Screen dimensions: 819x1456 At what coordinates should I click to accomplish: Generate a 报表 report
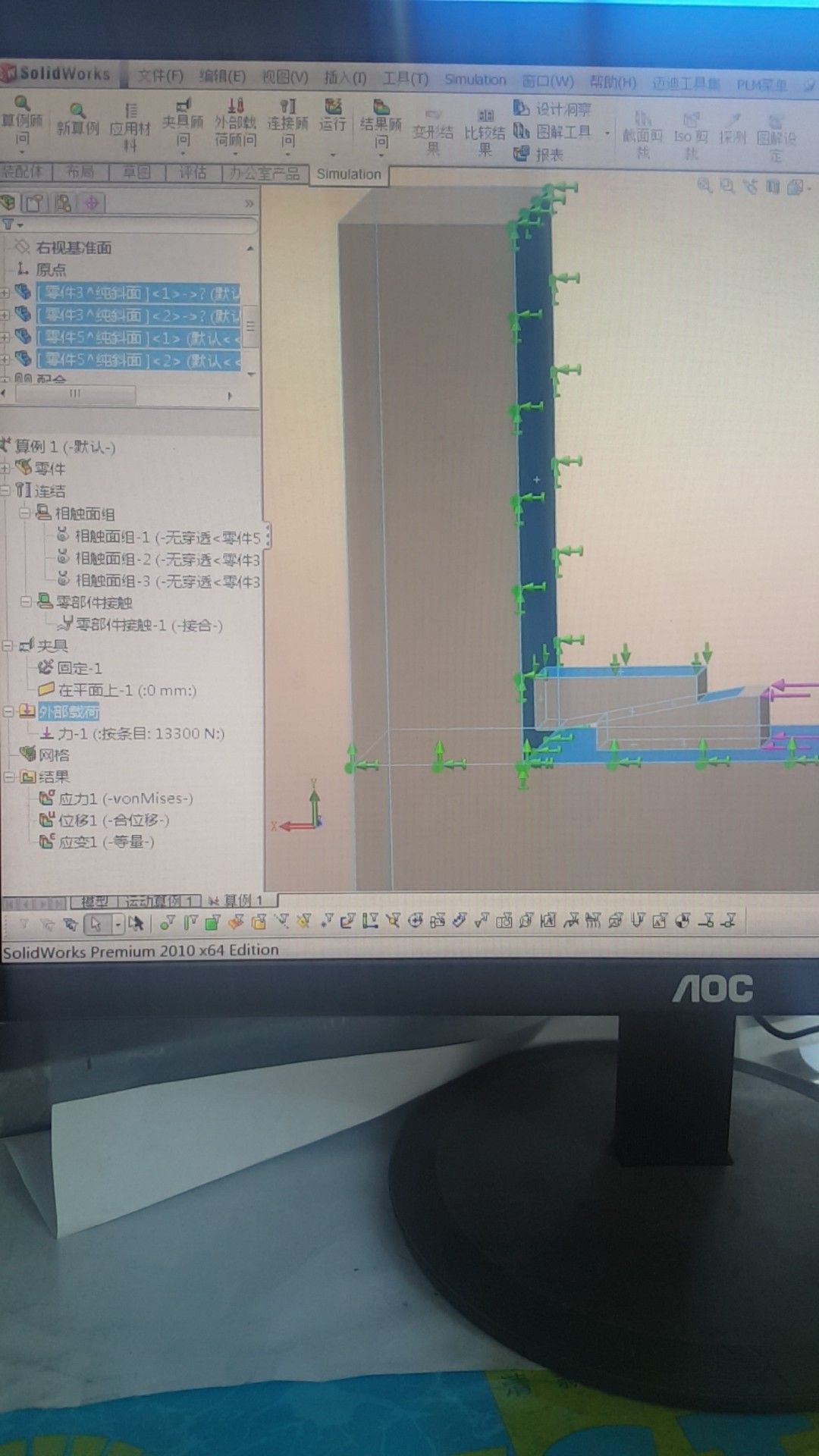[539, 155]
